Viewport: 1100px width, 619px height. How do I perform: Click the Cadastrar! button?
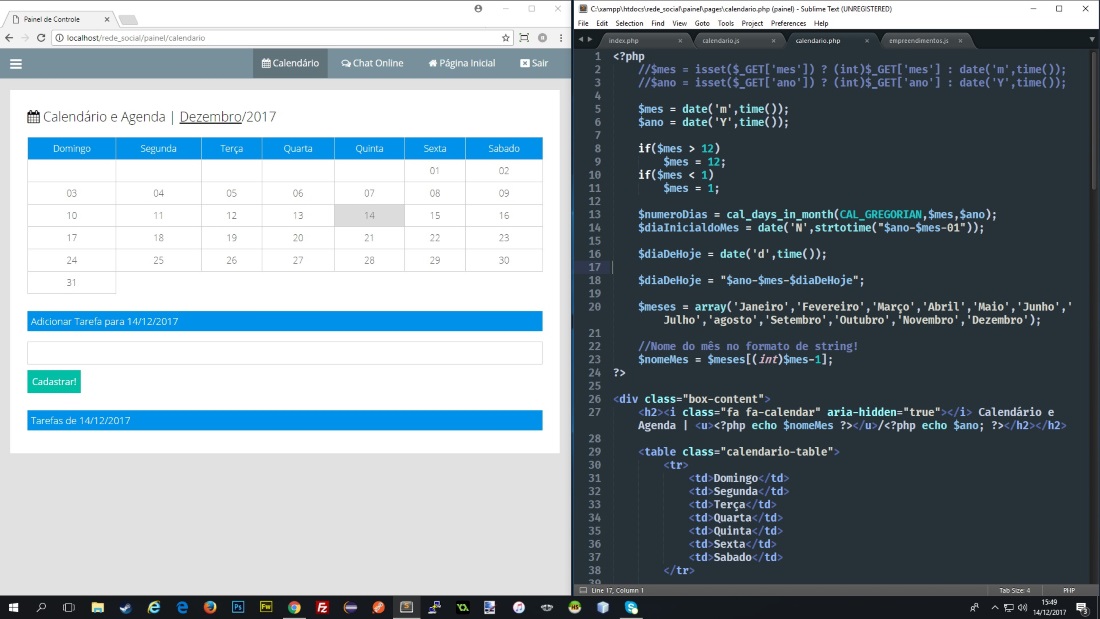point(55,382)
